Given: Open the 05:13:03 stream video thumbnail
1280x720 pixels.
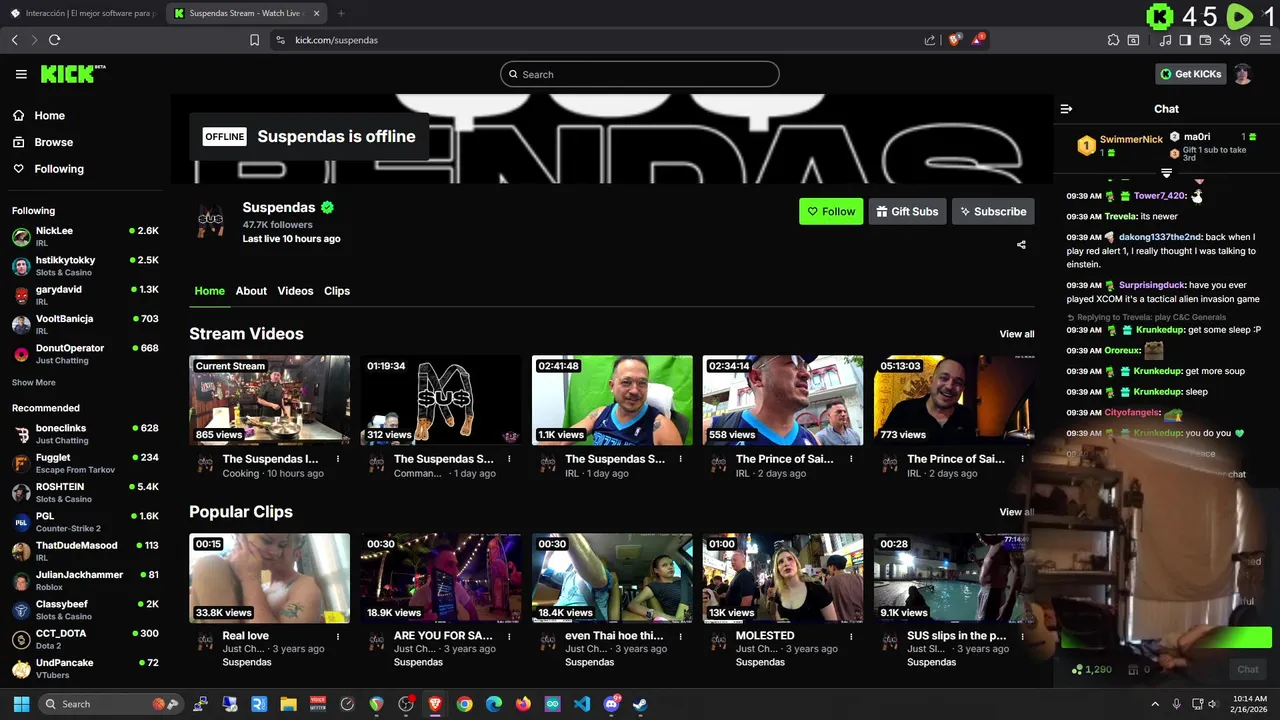Looking at the screenshot, I should coord(954,400).
